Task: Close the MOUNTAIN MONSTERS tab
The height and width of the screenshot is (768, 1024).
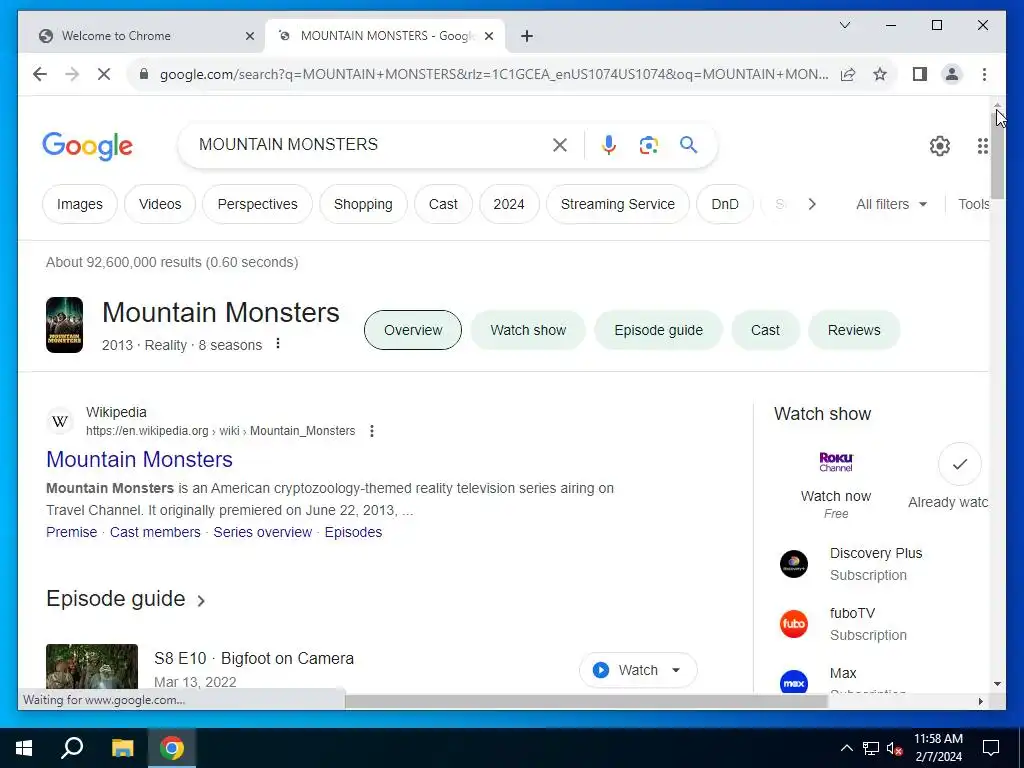Action: coord(488,36)
